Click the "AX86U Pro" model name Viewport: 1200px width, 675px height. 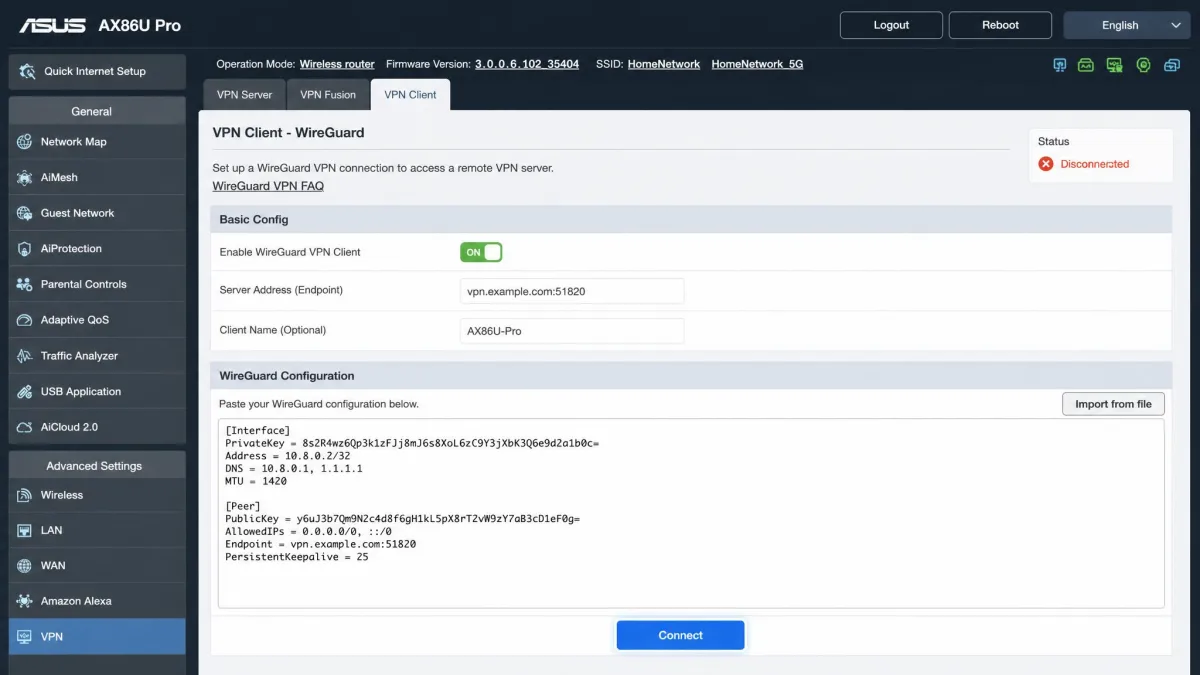coord(140,25)
